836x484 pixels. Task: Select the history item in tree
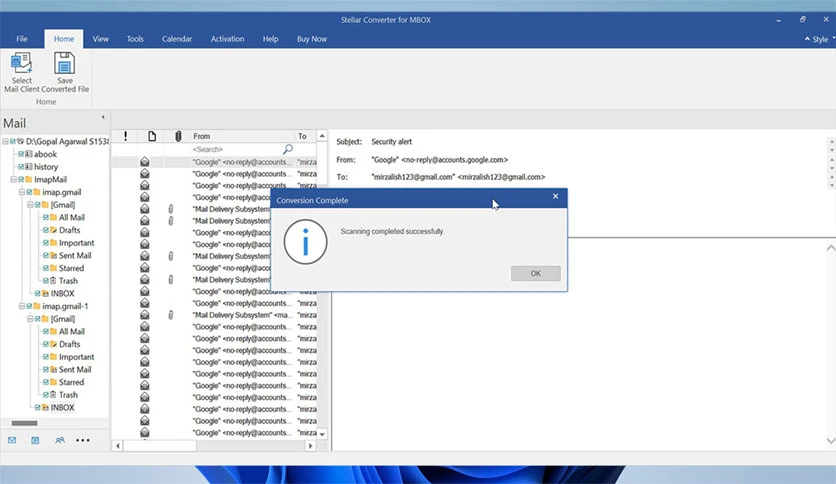[46, 167]
